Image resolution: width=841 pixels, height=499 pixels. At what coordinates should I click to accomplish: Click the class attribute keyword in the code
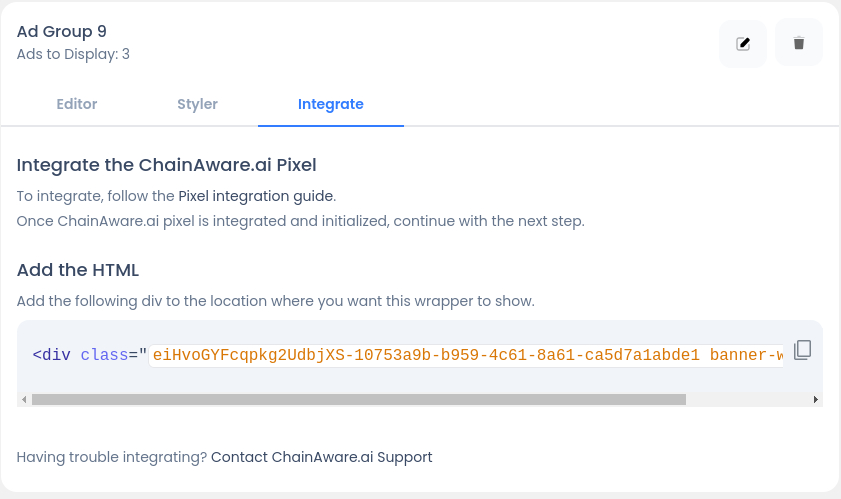pyautogui.click(x=104, y=354)
